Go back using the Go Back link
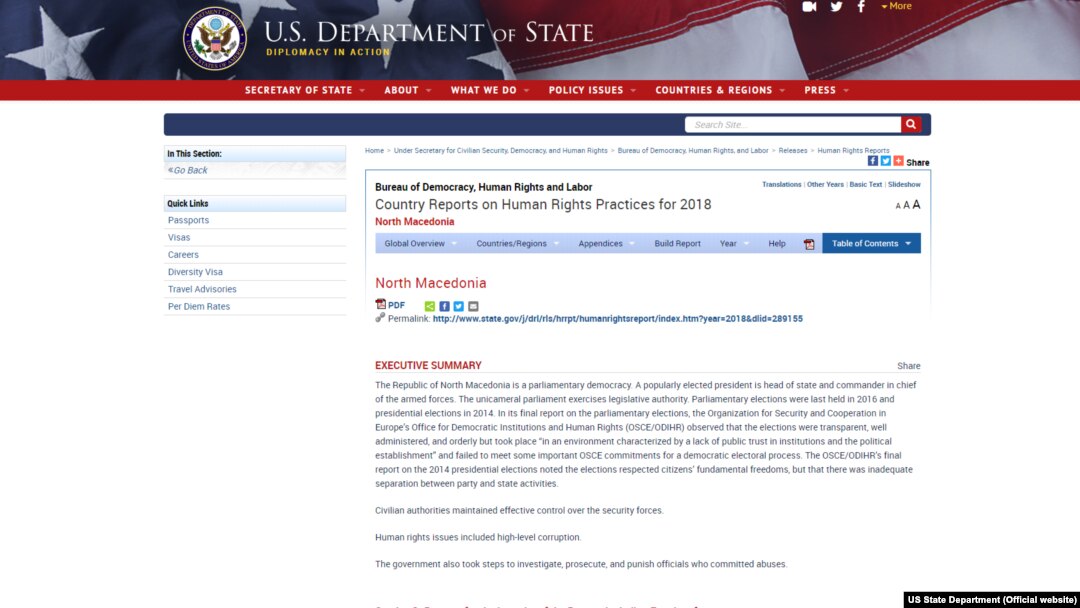 tap(187, 170)
